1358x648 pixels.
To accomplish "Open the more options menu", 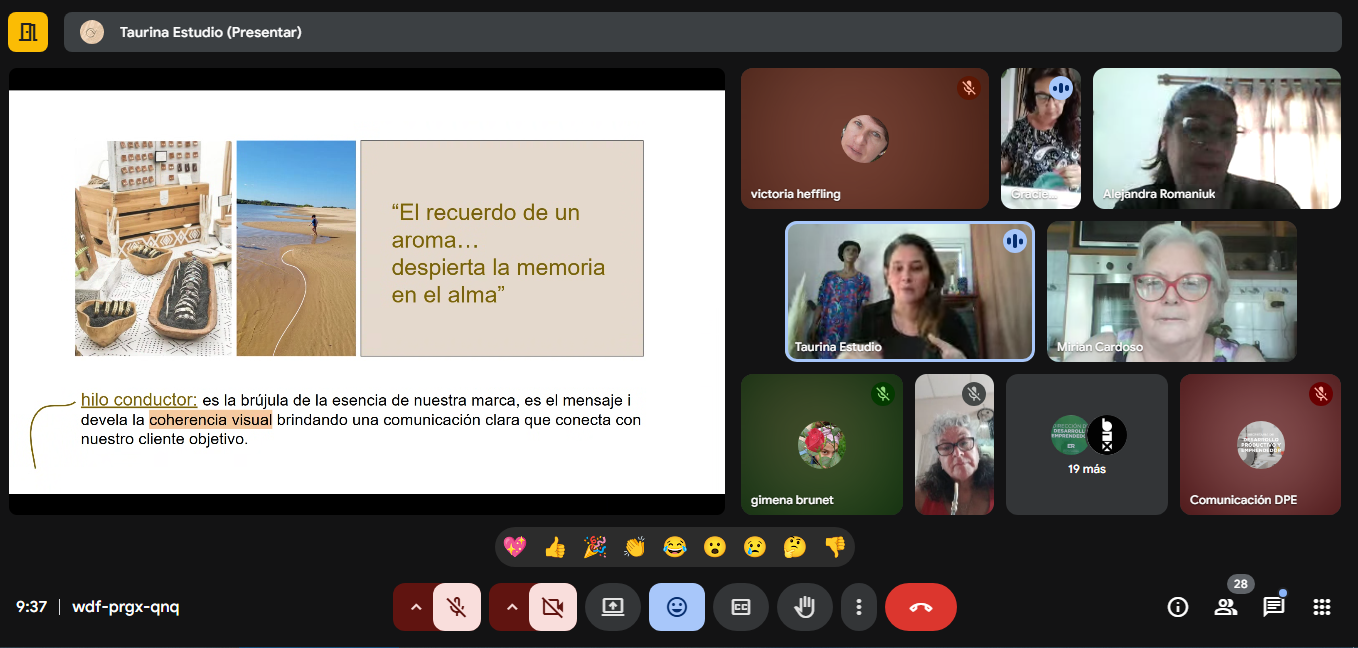I will click(x=858, y=606).
